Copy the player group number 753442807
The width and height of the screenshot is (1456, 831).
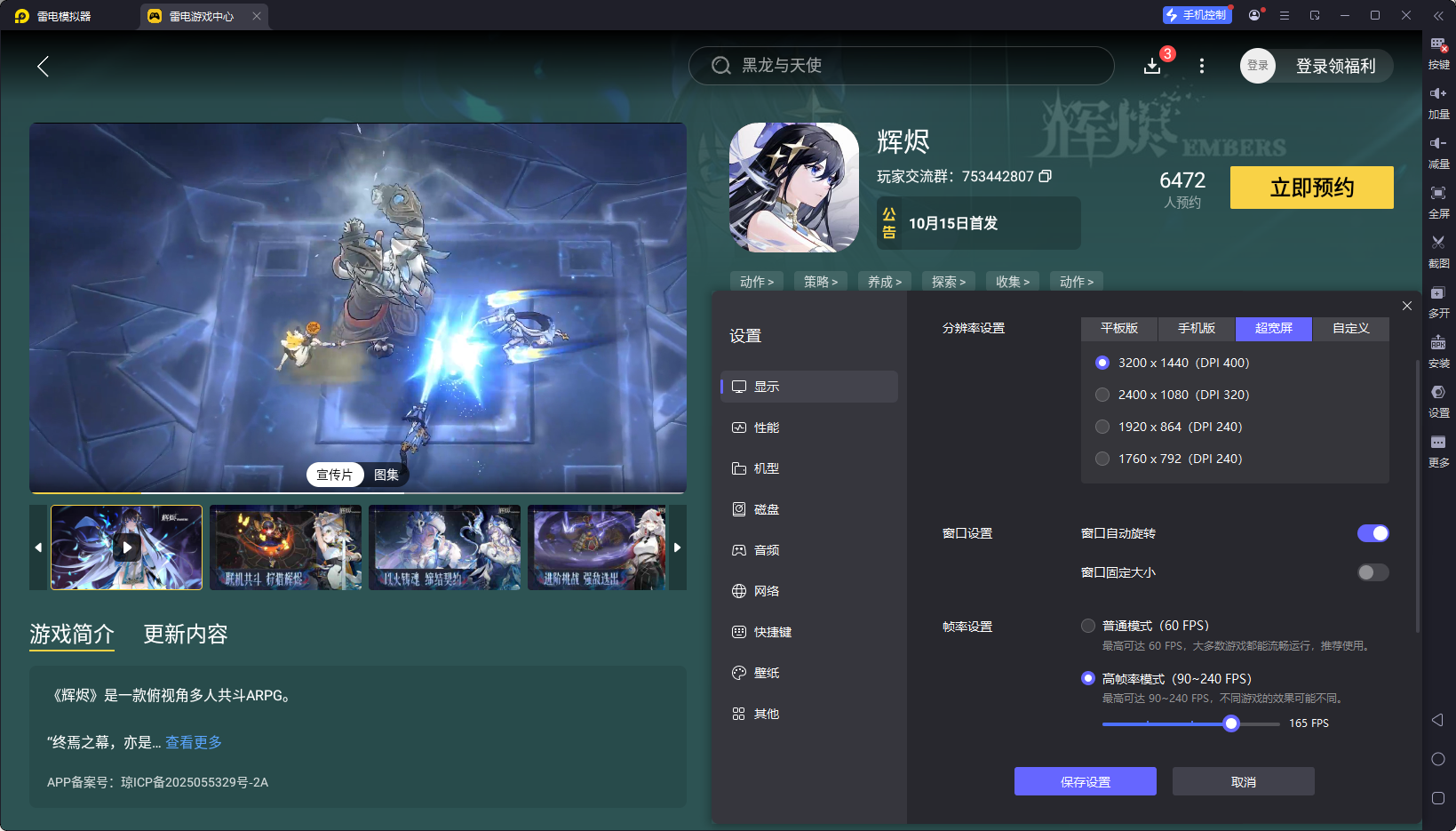click(1046, 176)
